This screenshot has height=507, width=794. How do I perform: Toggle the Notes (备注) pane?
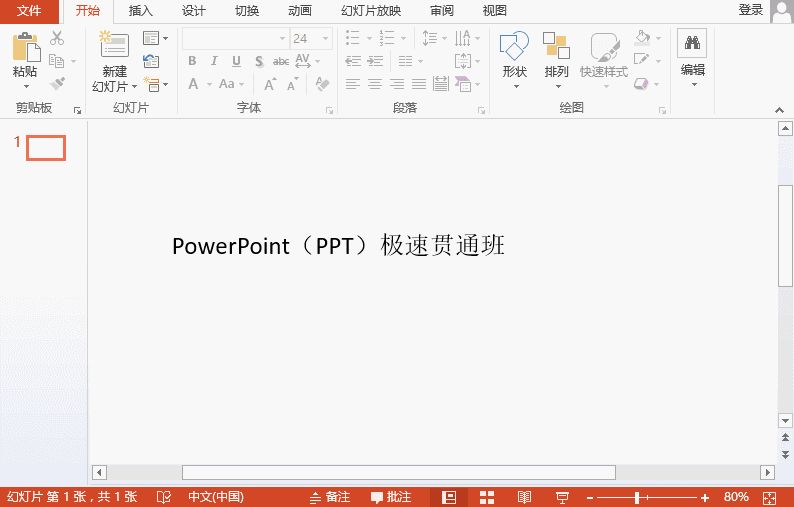pyautogui.click(x=330, y=497)
